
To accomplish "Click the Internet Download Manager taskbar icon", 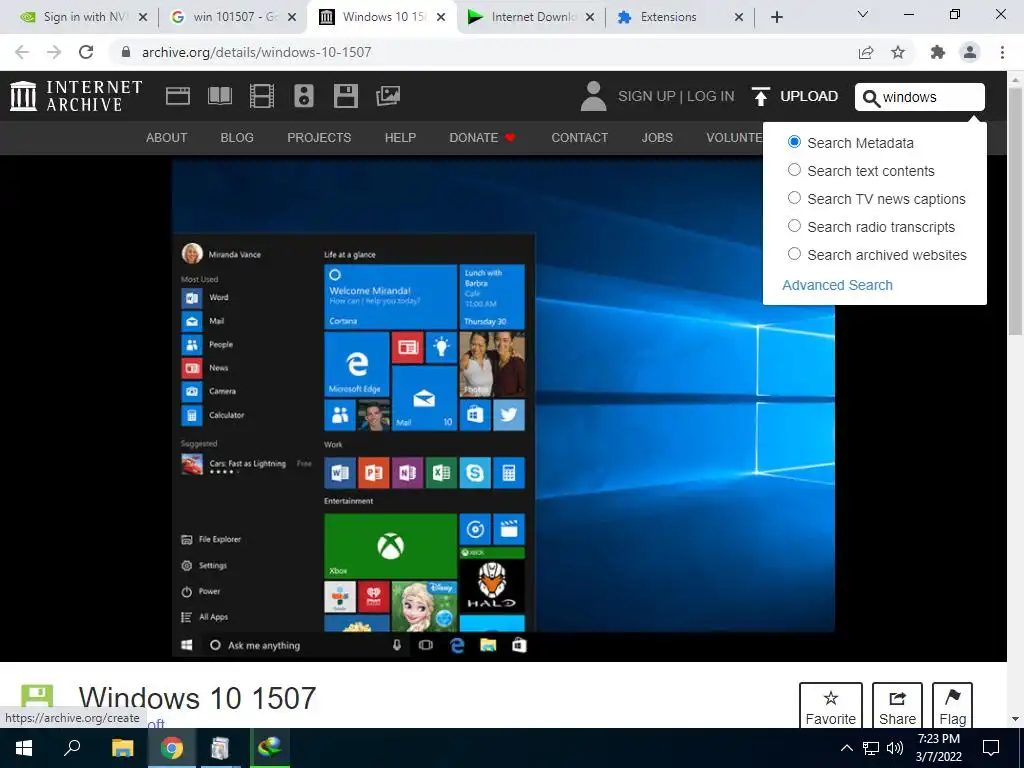I will [x=270, y=748].
